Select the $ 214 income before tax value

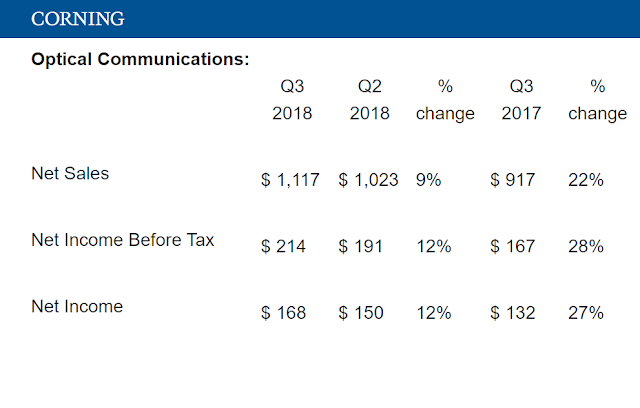pos(283,246)
